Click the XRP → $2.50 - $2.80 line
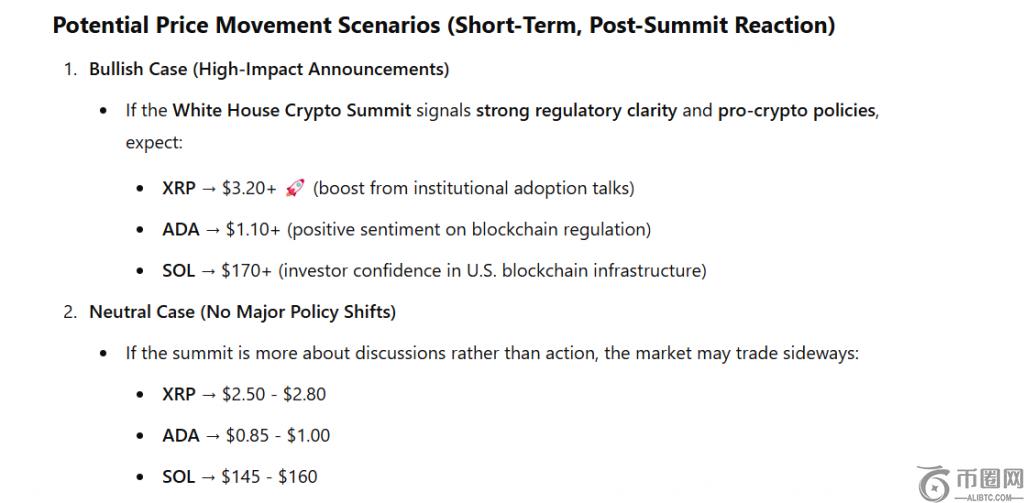This screenshot has height=503, width=1024. pyautogui.click(x=244, y=394)
